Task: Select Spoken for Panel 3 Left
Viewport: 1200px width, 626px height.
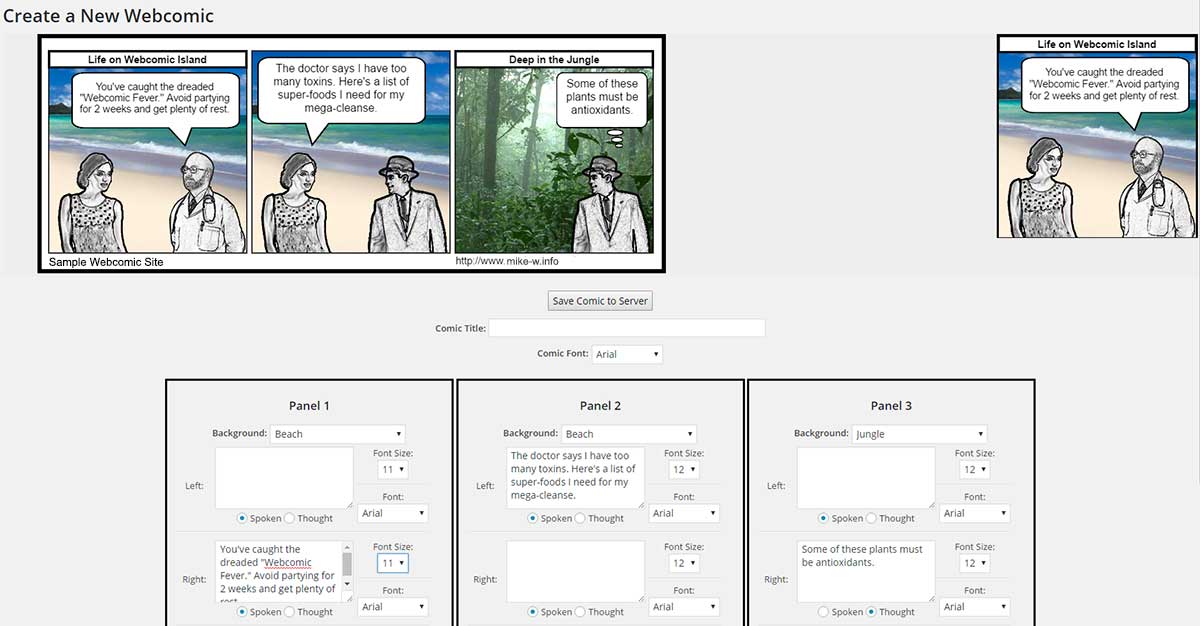Action: 824,518
